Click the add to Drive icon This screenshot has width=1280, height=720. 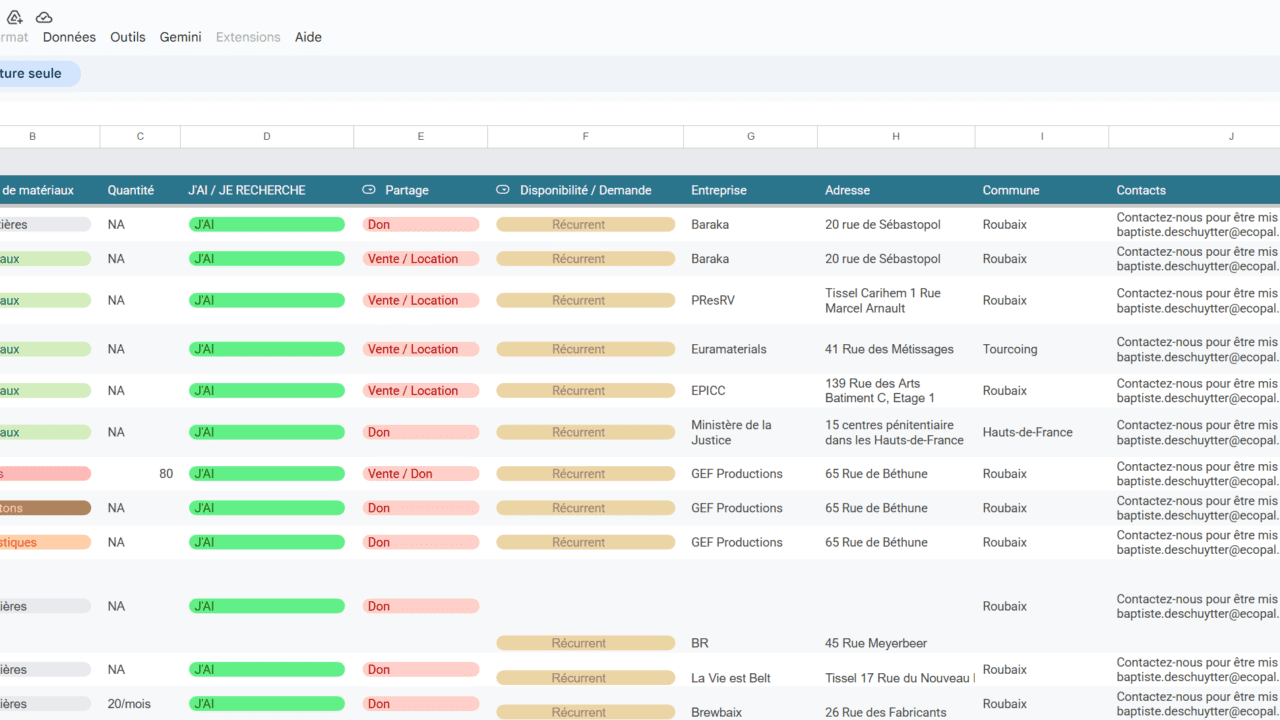[15, 17]
